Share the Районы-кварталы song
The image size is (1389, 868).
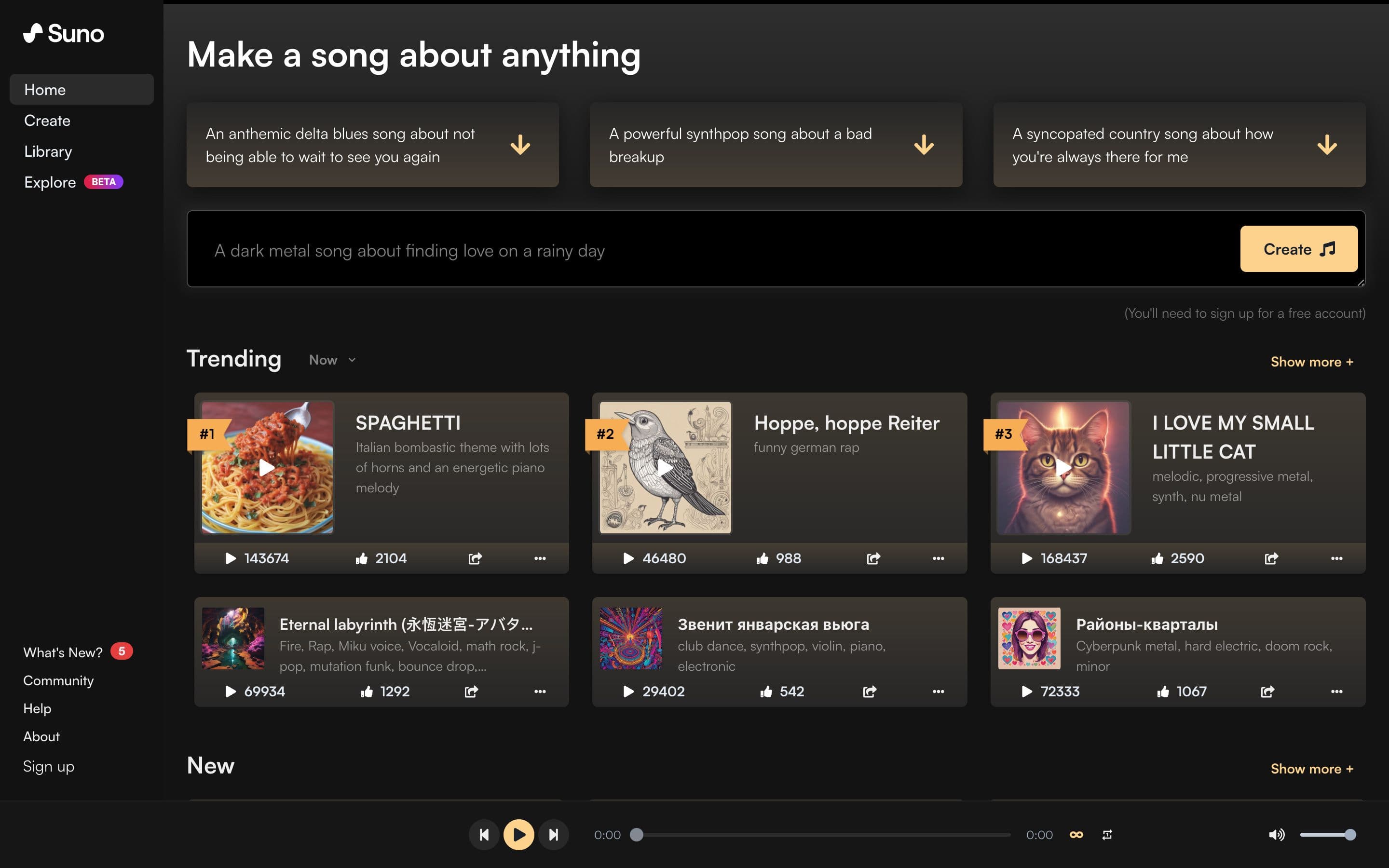[1267, 691]
